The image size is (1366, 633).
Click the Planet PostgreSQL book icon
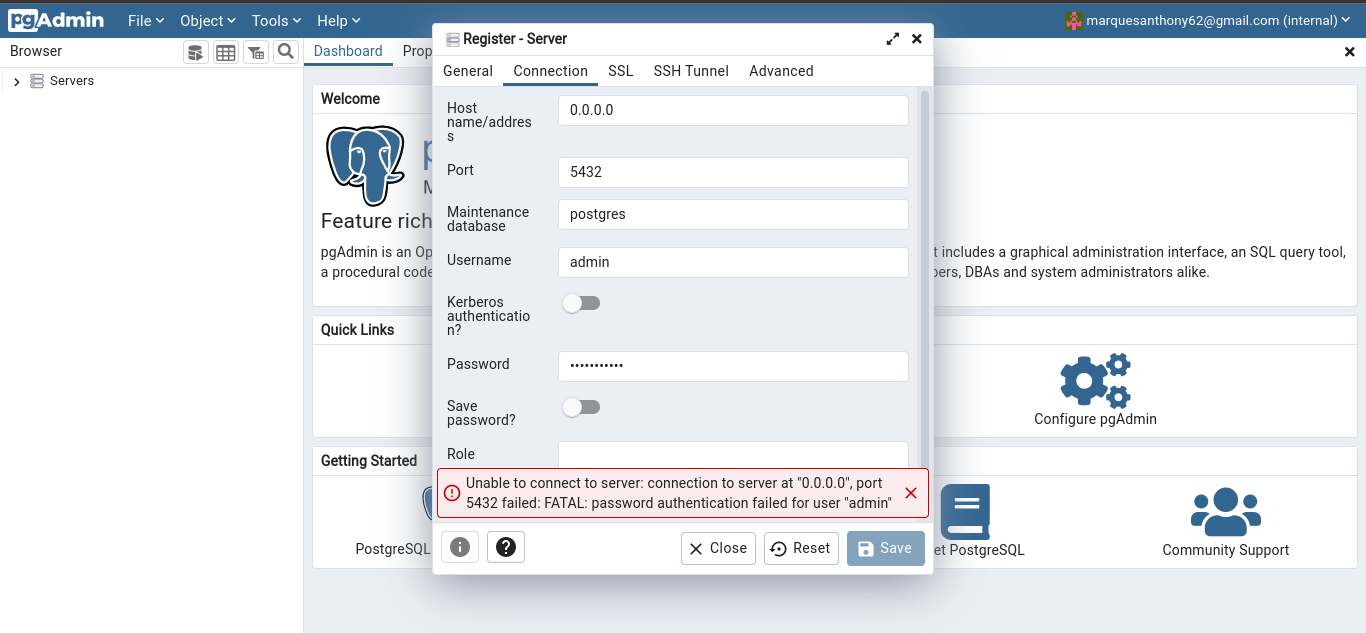965,511
